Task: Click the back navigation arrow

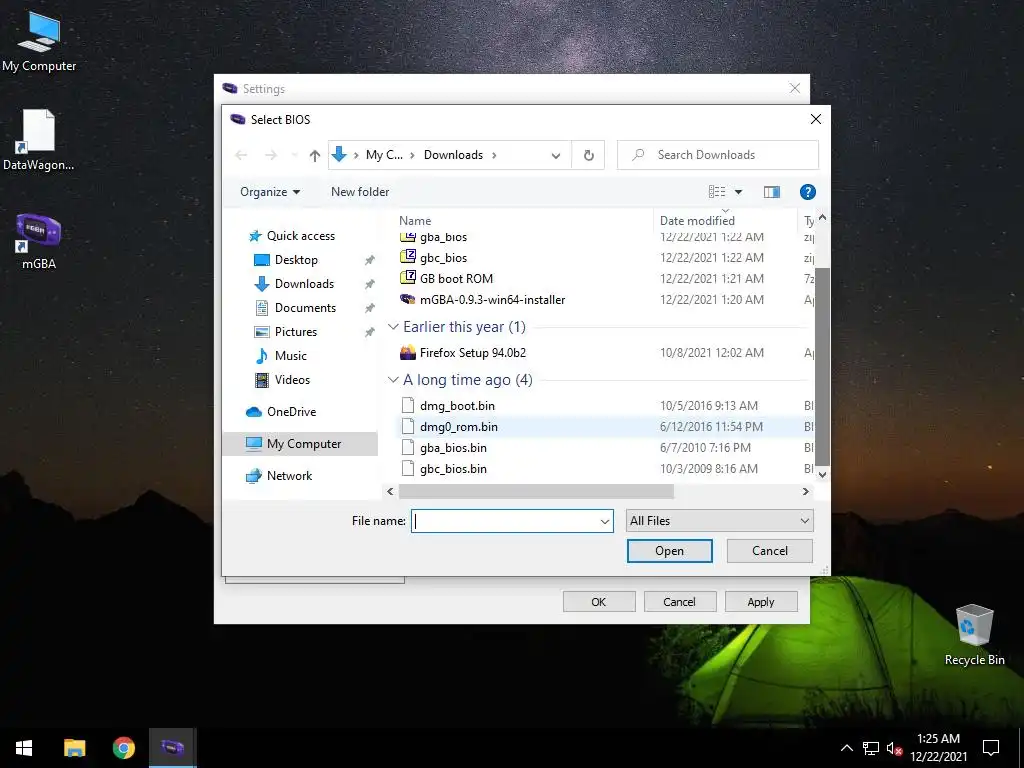Action: click(x=241, y=155)
